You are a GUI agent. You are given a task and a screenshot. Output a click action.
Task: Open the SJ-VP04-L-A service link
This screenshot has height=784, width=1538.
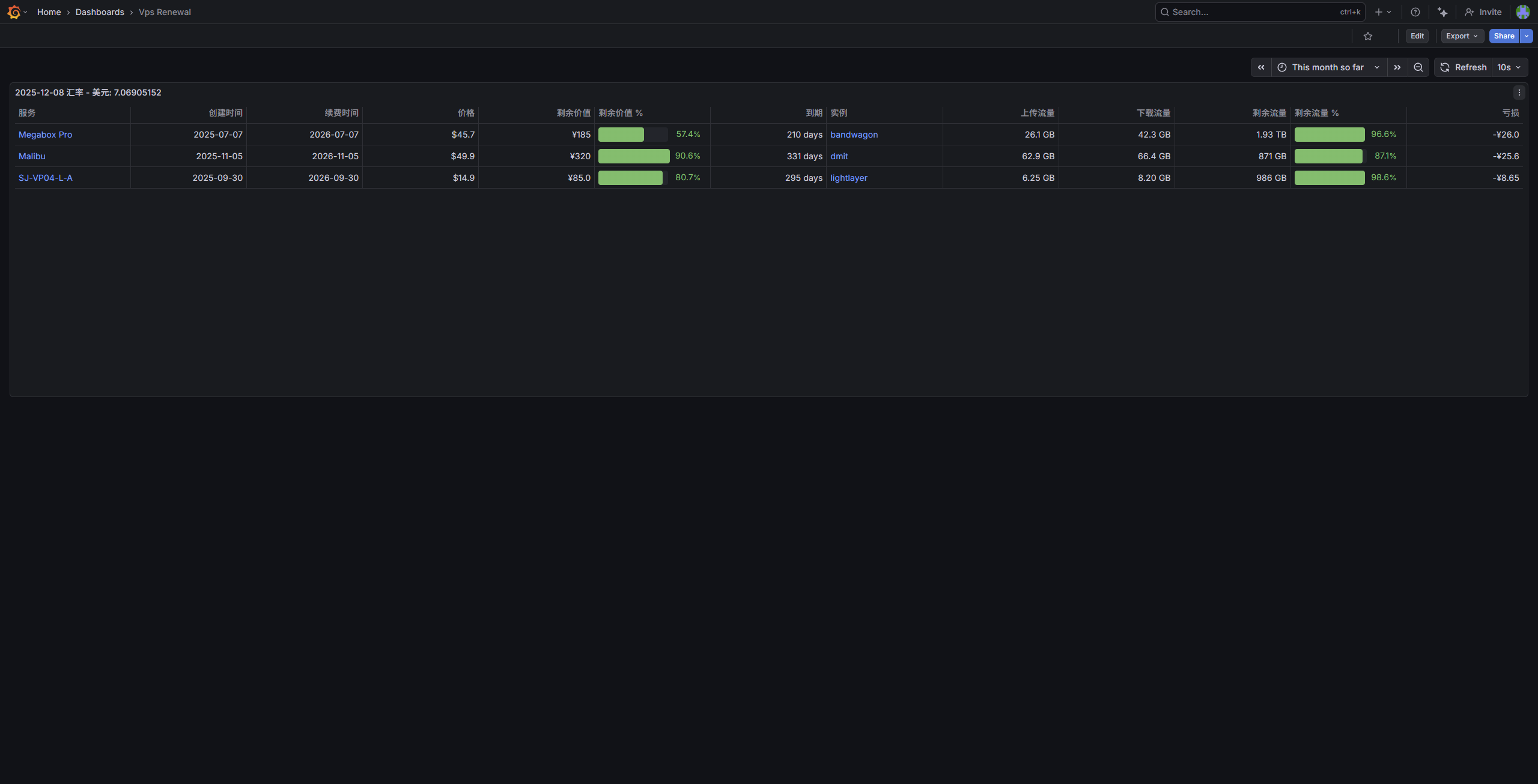click(x=45, y=178)
